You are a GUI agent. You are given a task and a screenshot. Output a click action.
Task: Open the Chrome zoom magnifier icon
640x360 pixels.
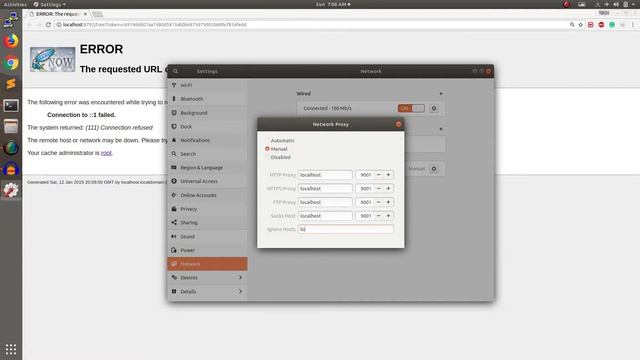click(572, 24)
